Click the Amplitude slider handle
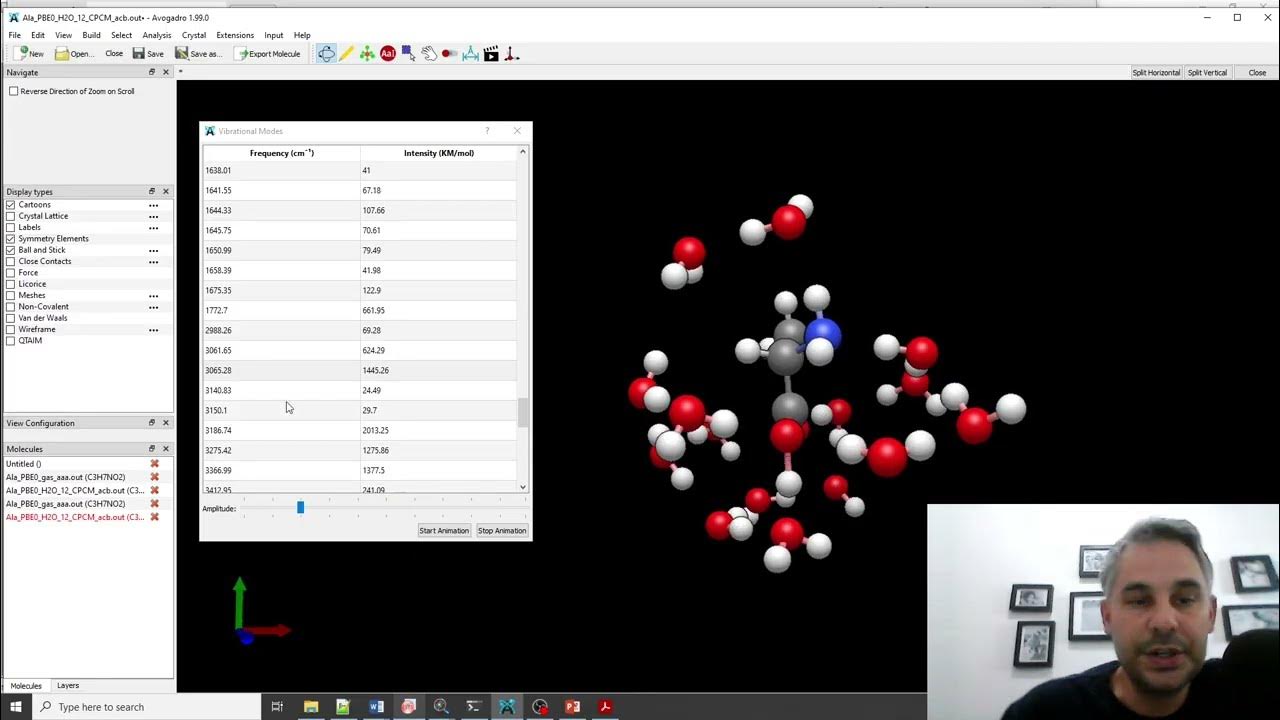Viewport: 1280px width, 720px height. [x=300, y=508]
